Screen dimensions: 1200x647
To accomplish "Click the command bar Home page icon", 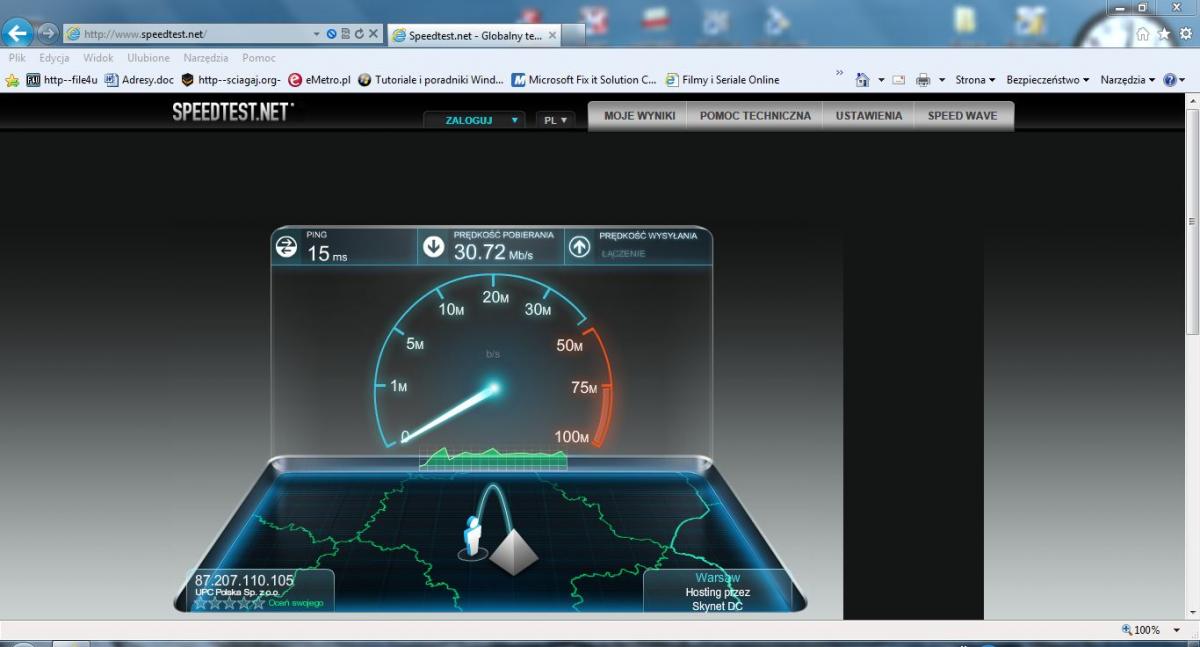I will pyautogui.click(x=862, y=80).
